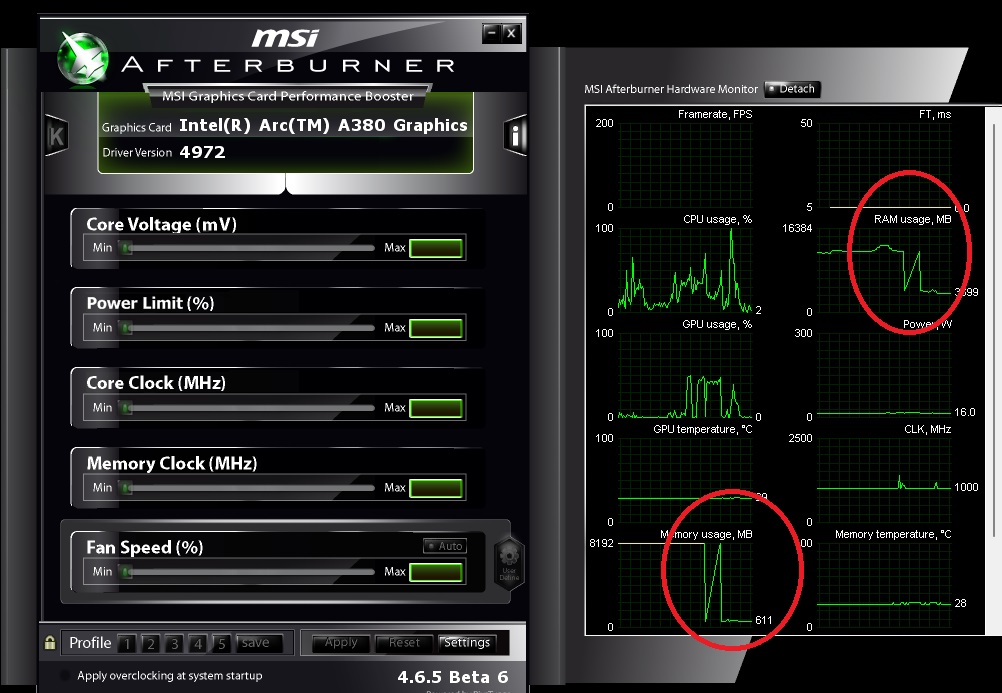Click driver version 4972 text
The width and height of the screenshot is (1002, 693).
(203, 152)
